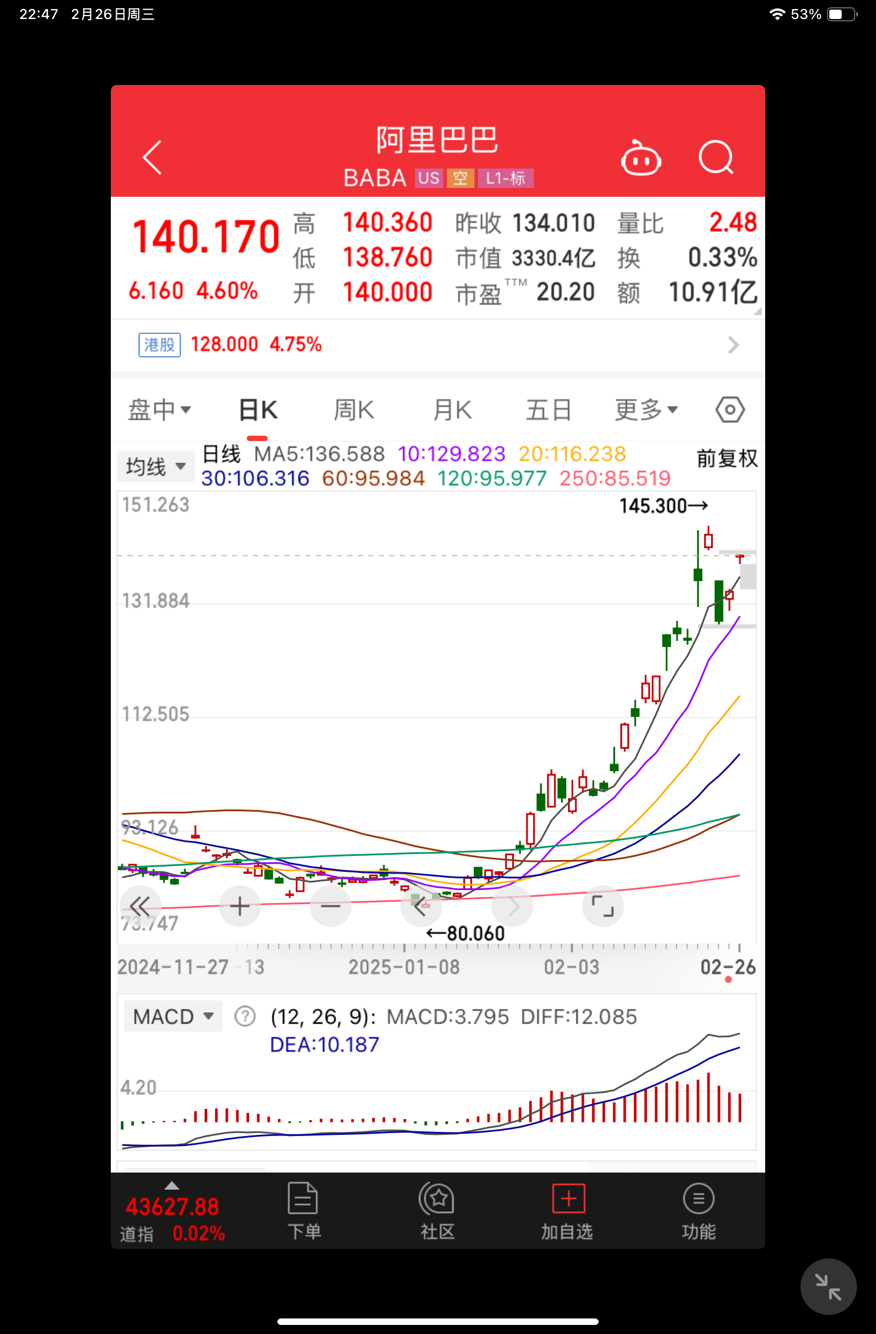Open the robot assistant icon
876x1334 pixels.
(x=641, y=158)
